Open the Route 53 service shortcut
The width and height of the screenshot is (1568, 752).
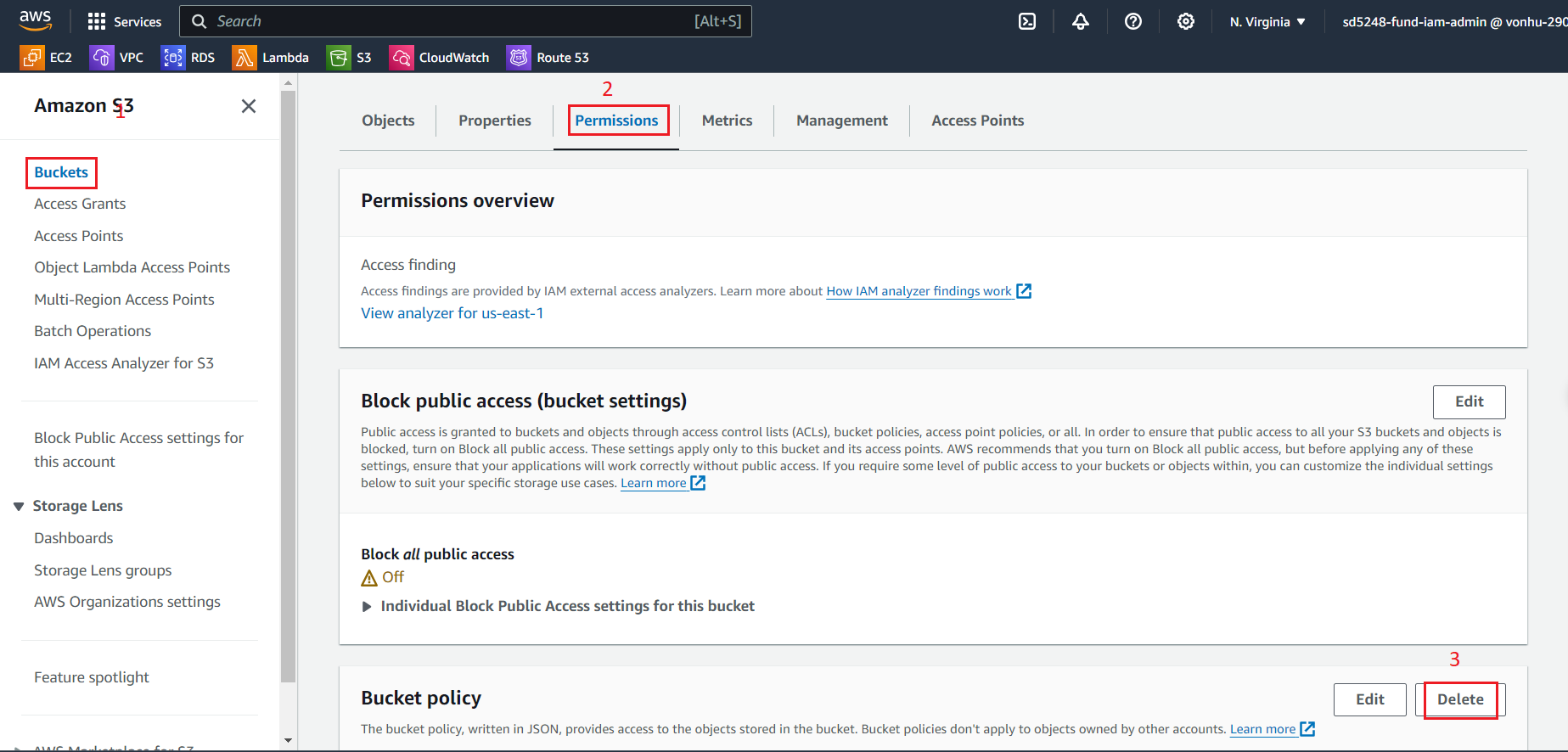[548, 58]
